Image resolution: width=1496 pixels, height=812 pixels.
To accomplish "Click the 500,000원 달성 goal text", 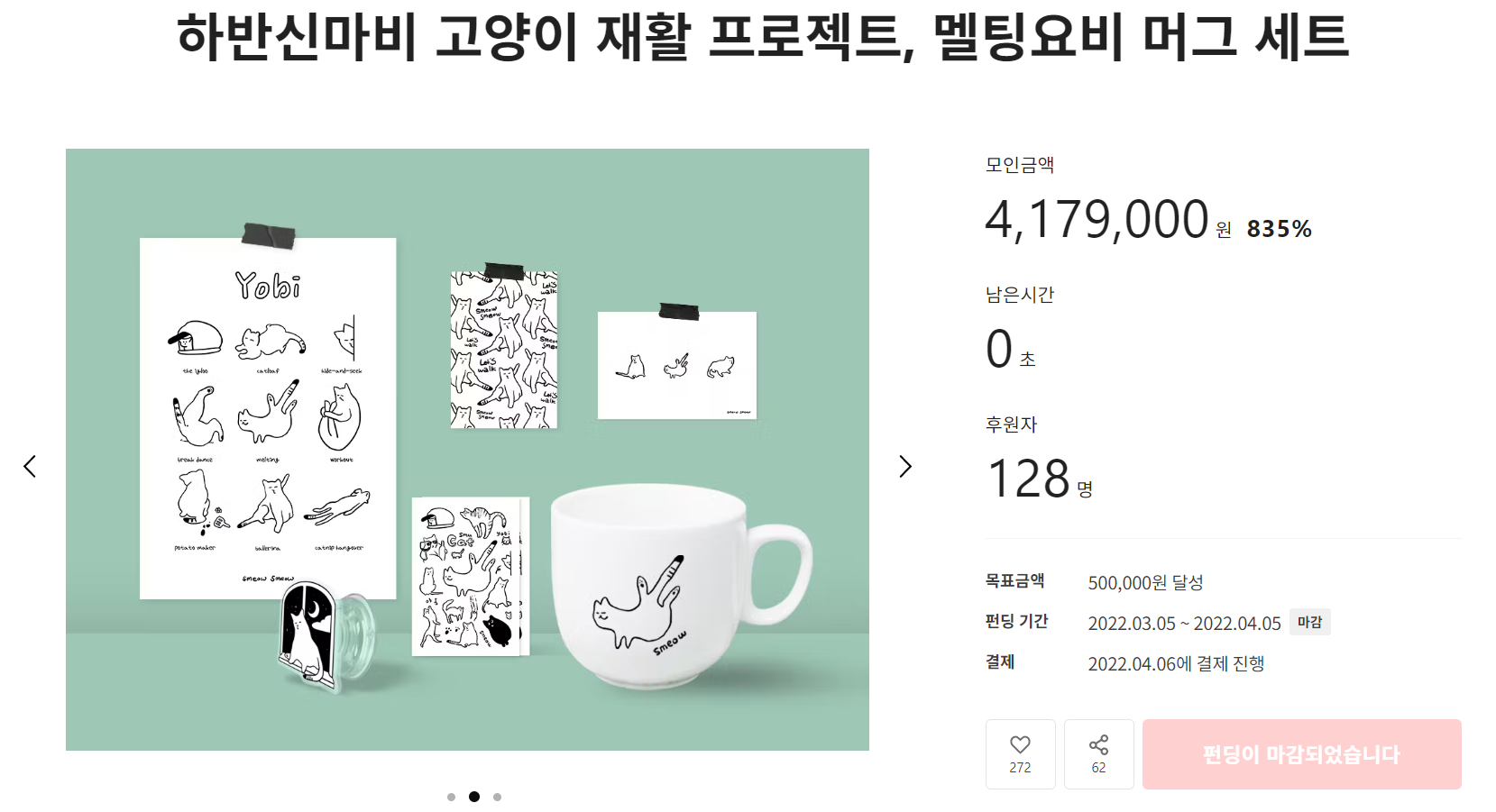I will point(1145,583).
